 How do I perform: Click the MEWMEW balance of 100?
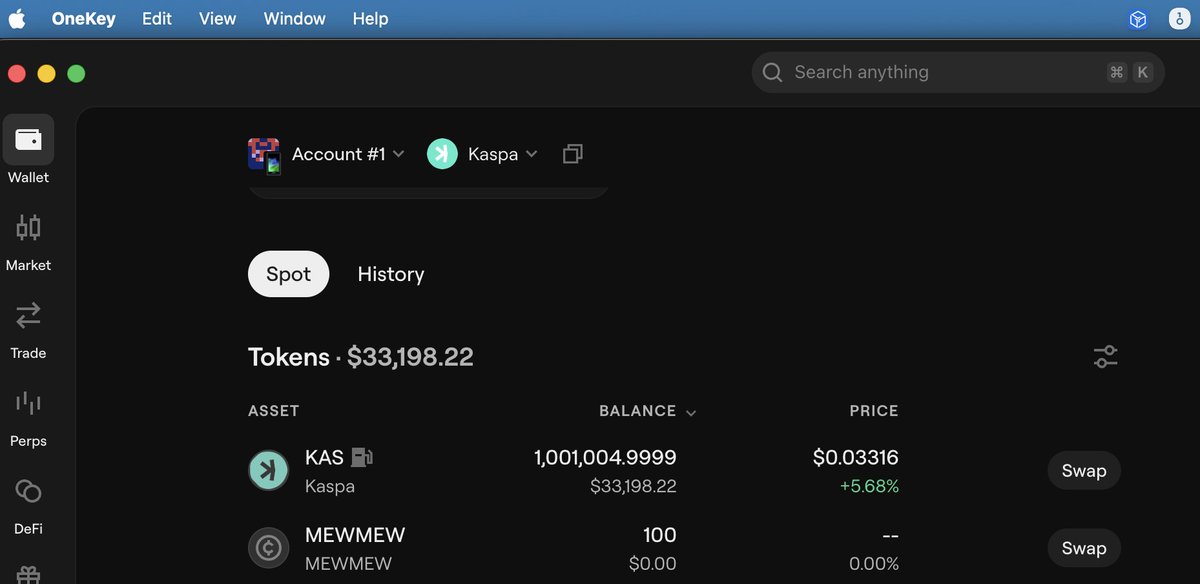tap(660, 535)
